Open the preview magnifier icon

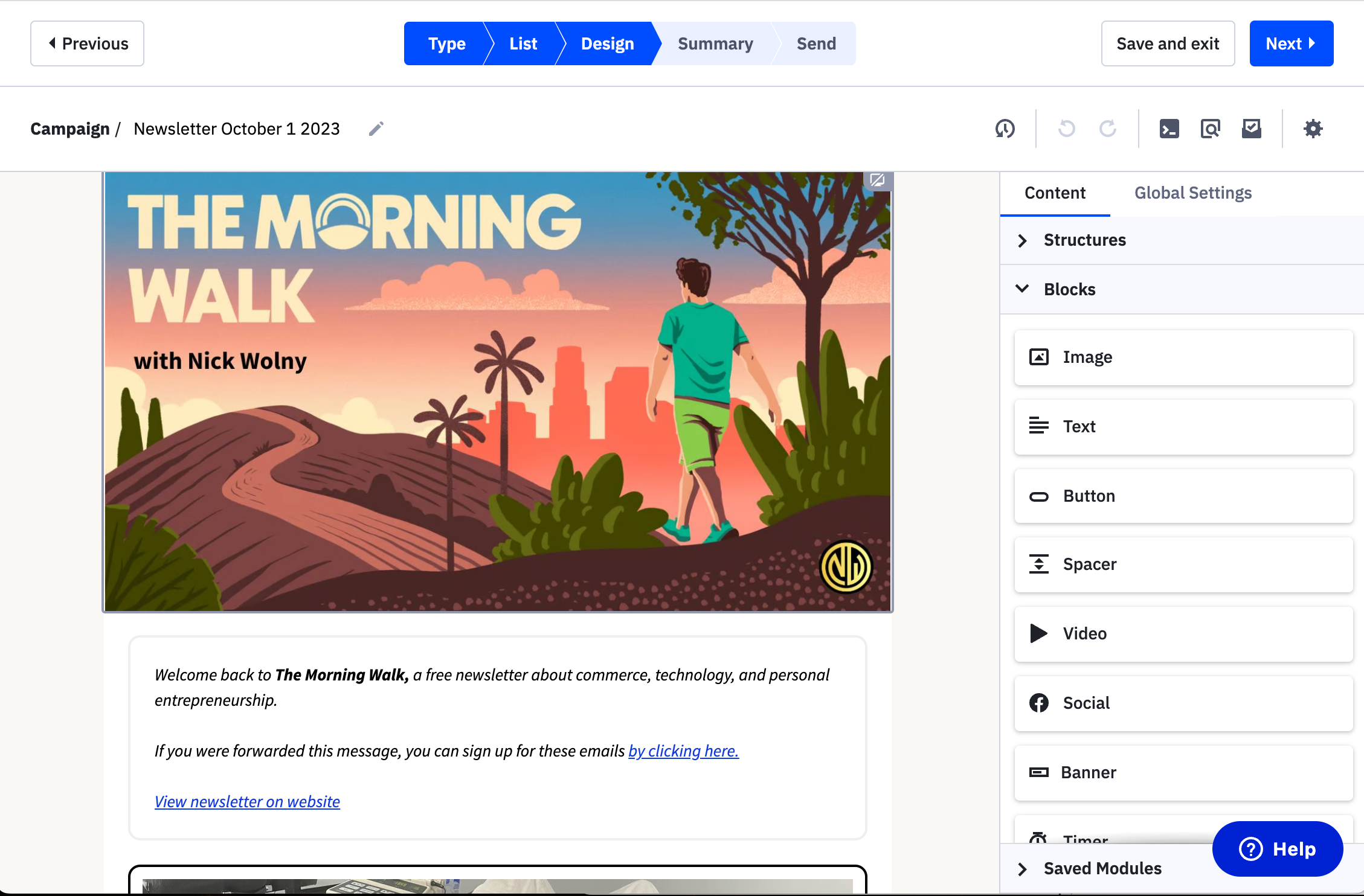click(x=1210, y=129)
